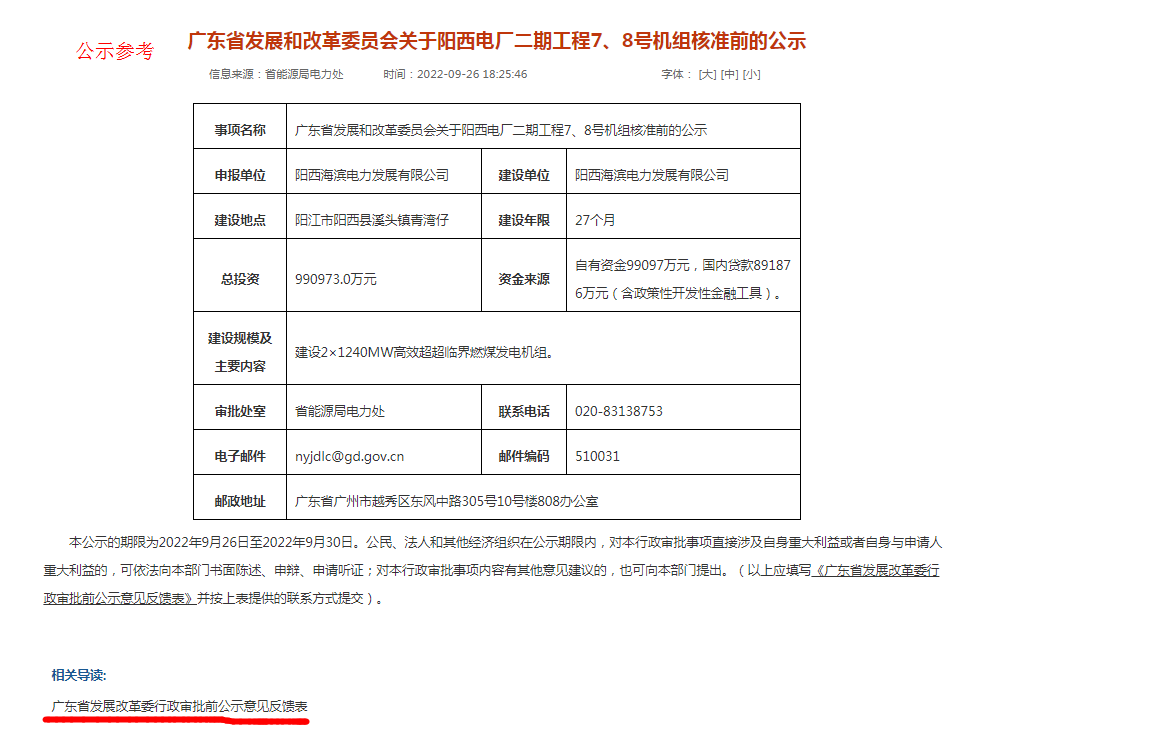Click the 事项名称 header cell

click(240, 126)
